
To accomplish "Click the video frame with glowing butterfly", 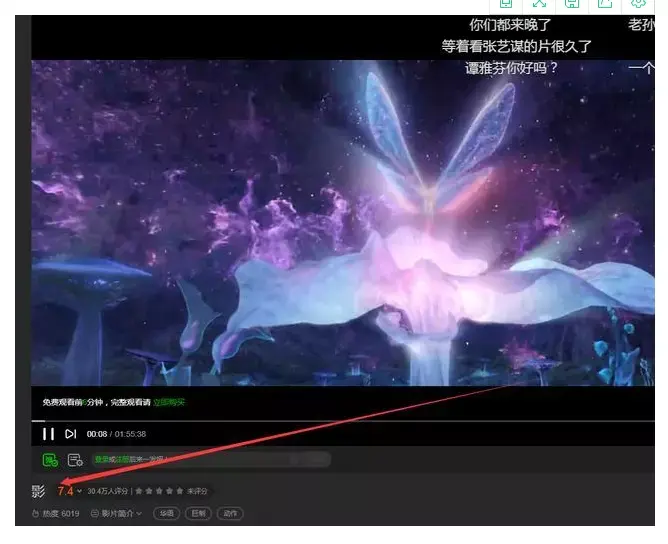I will 343,223.
